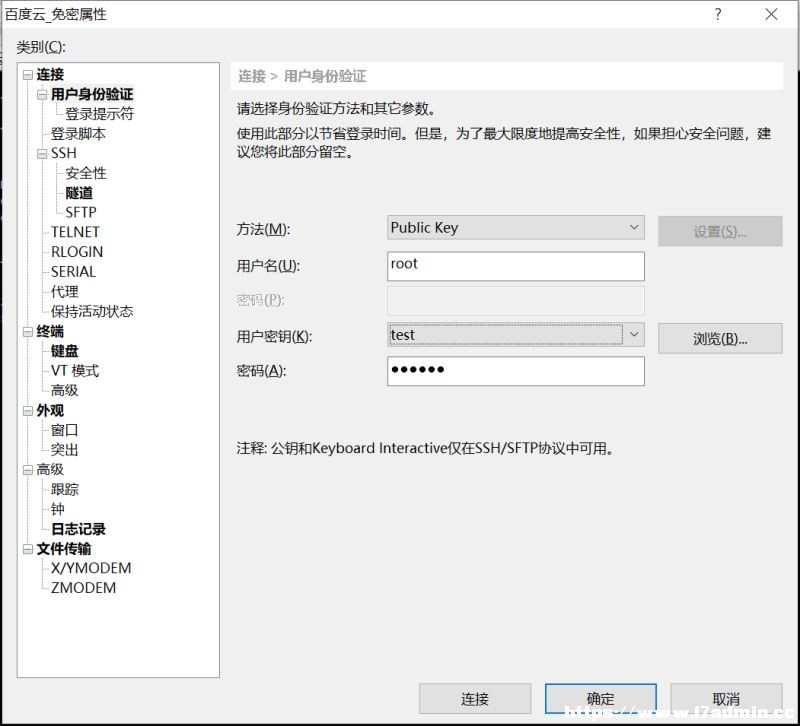Click the 浏览(B)... button

tap(720, 338)
